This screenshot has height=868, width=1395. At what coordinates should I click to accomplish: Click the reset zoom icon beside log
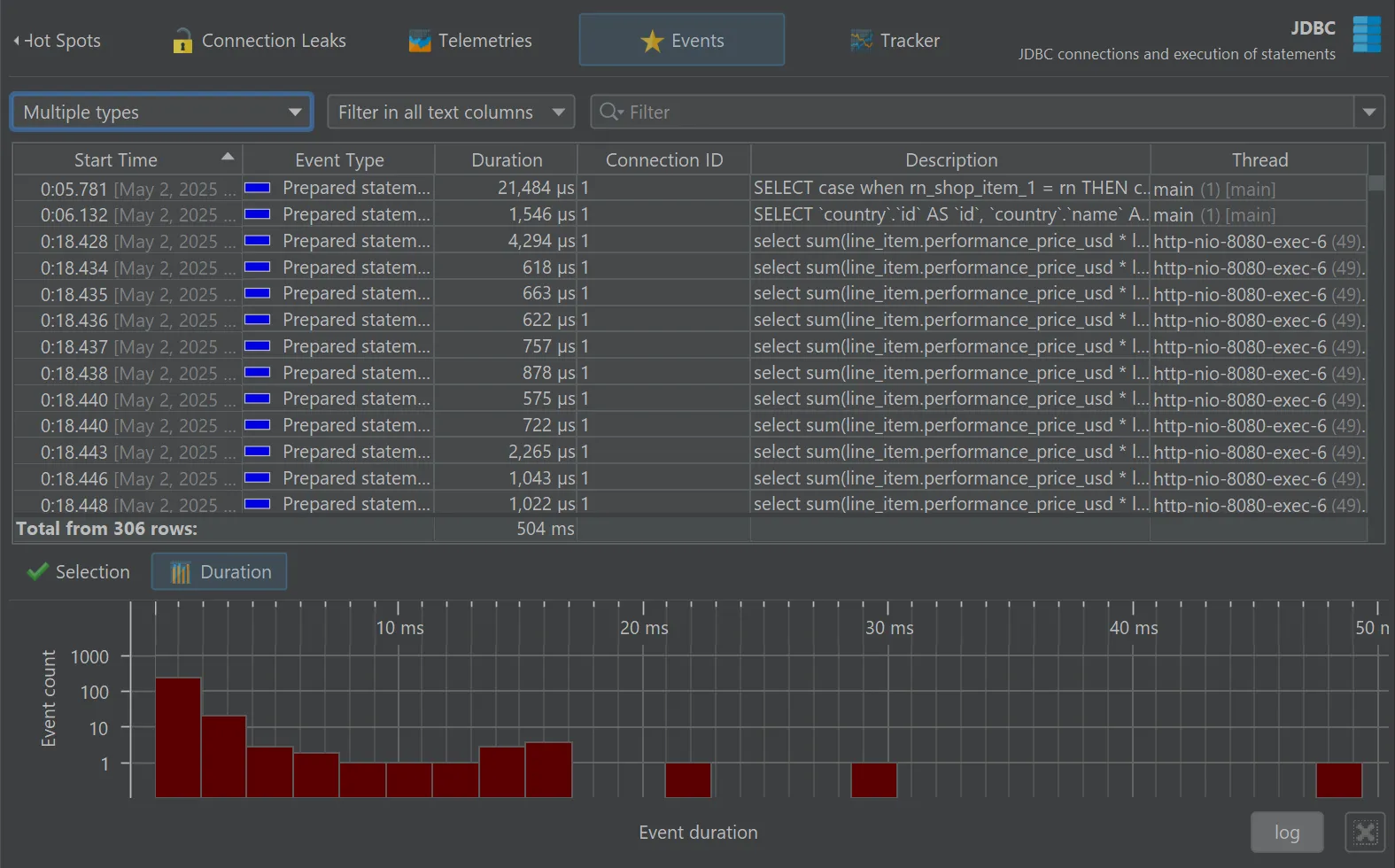click(x=1365, y=833)
